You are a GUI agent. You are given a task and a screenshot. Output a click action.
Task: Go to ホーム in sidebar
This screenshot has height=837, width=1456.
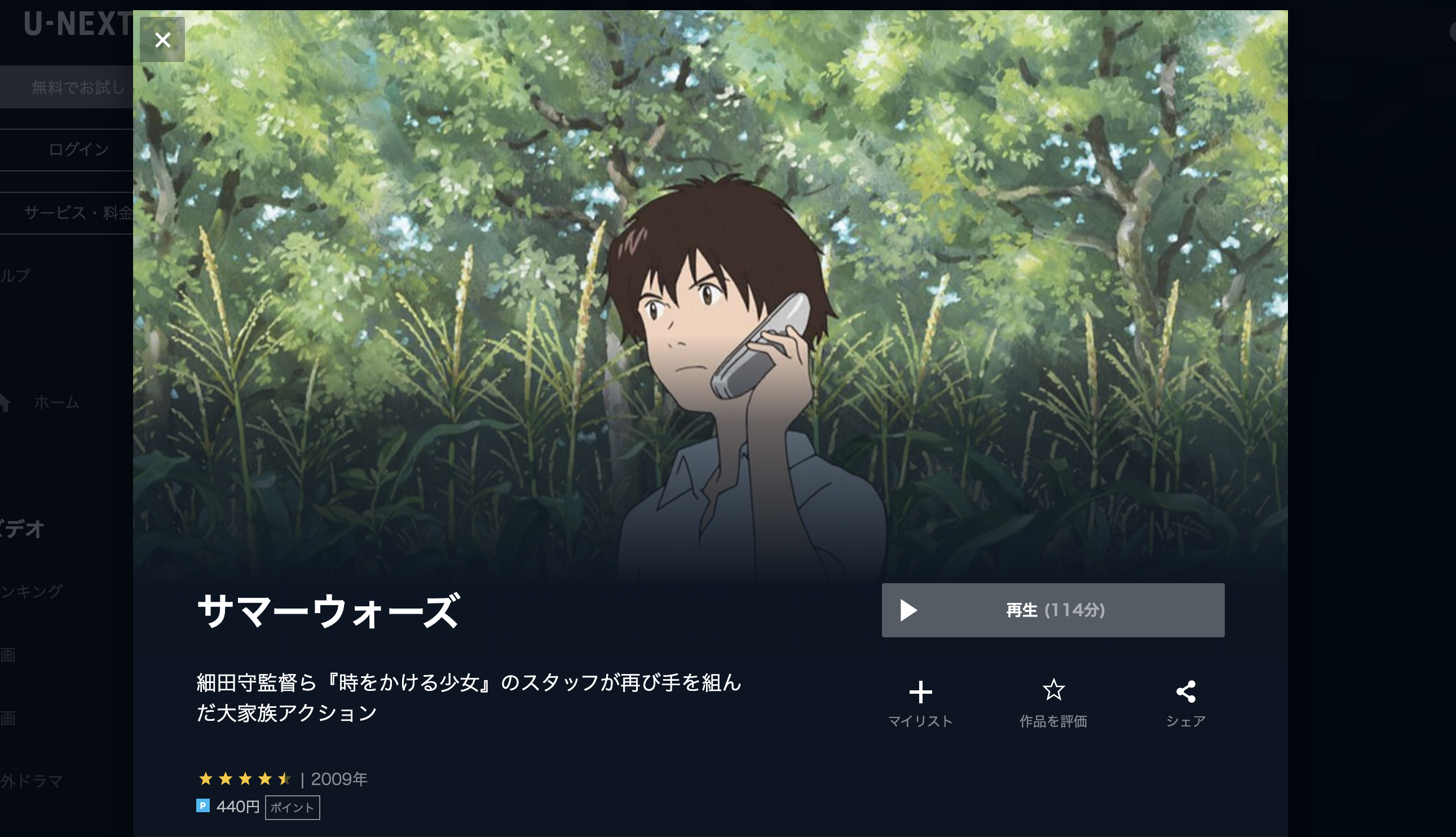(x=56, y=402)
